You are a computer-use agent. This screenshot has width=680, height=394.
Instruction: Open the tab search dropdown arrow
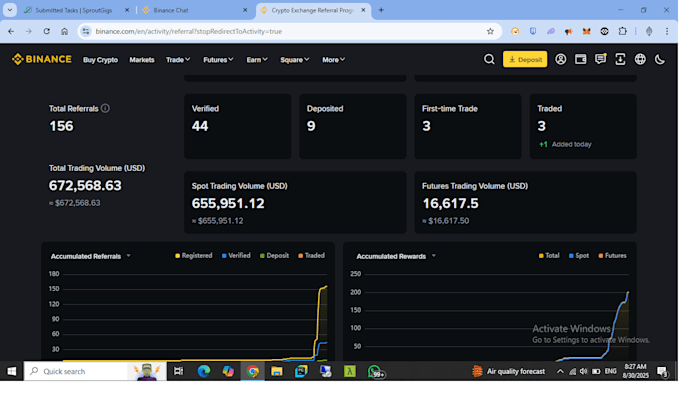click(x=10, y=10)
